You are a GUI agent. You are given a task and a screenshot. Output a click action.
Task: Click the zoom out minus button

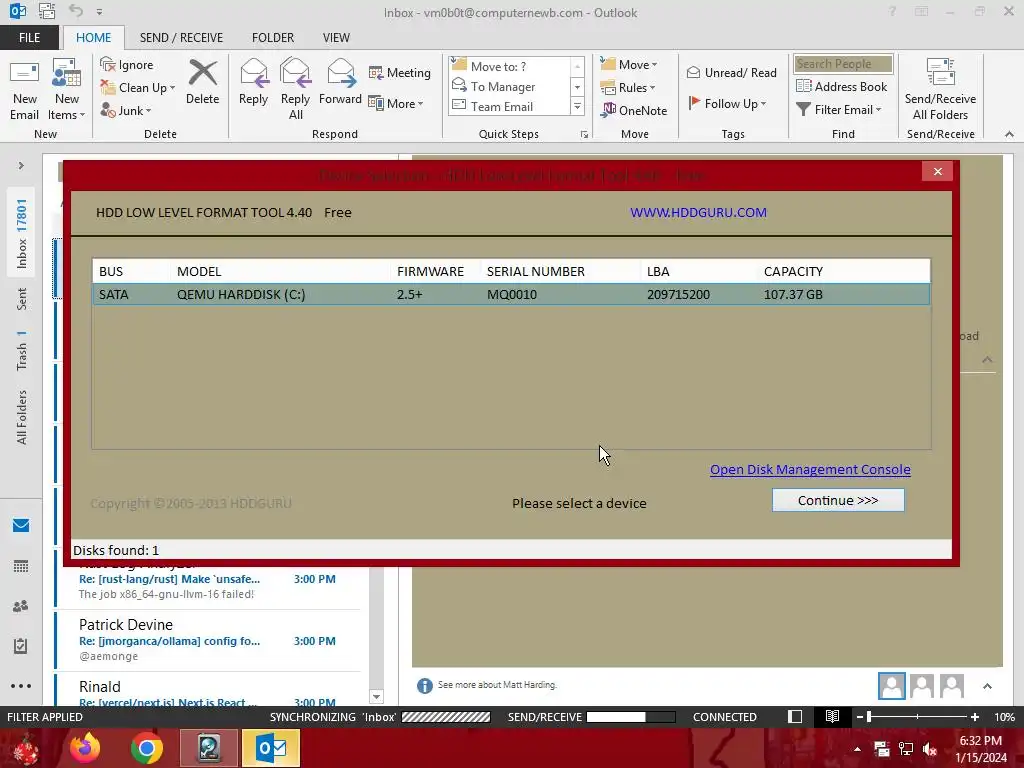click(860, 717)
